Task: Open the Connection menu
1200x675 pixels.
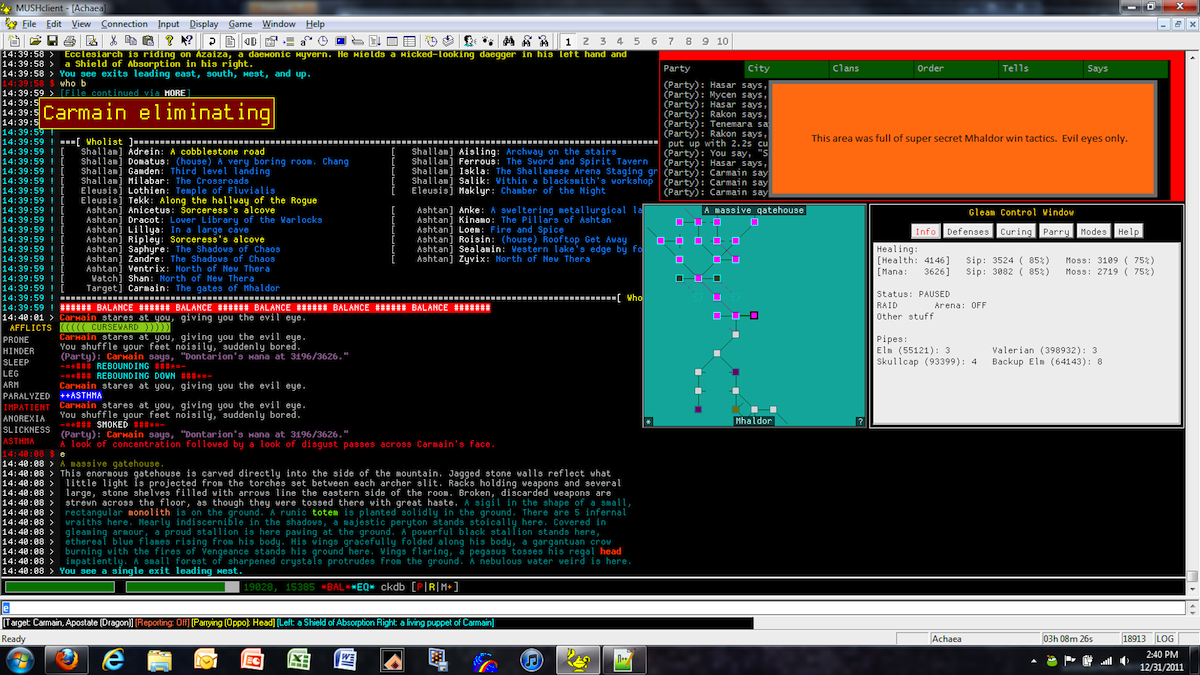Action: pos(124,23)
